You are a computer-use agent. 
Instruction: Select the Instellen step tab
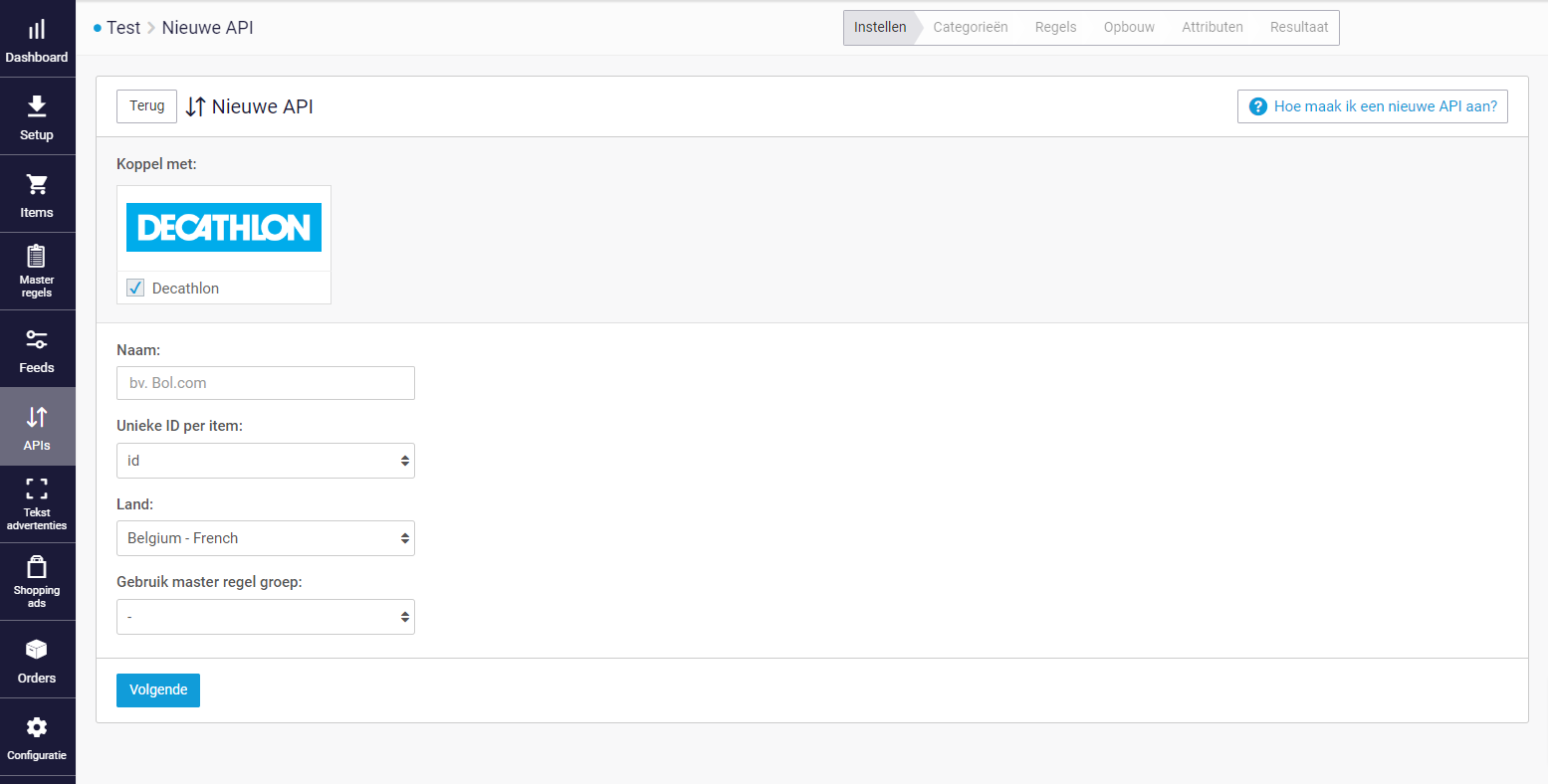click(x=880, y=28)
